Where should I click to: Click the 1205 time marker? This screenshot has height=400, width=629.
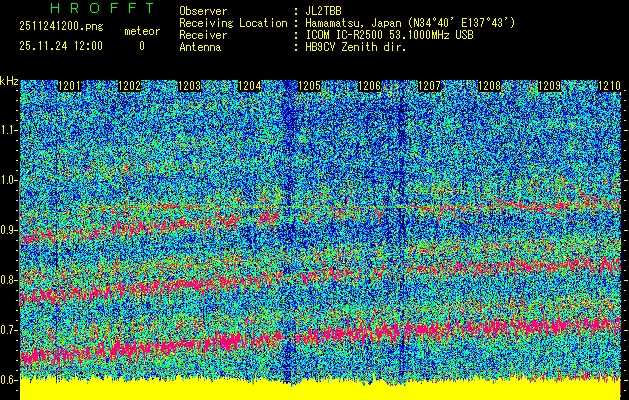[310, 87]
